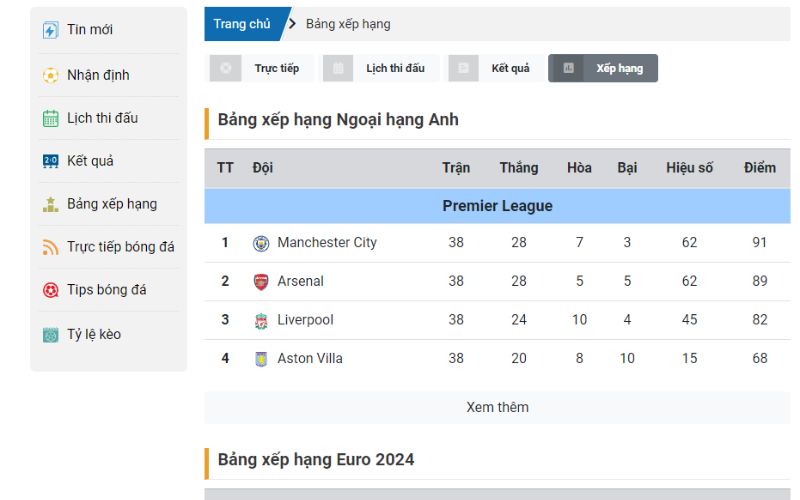Click the Hiệu số column header
Viewport: 800px width, 500px height.
click(689, 168)
